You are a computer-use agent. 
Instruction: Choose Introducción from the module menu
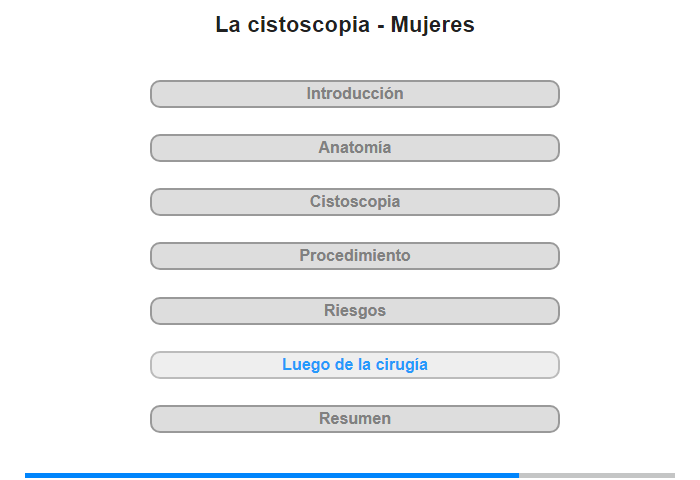(x=354, y=94)
